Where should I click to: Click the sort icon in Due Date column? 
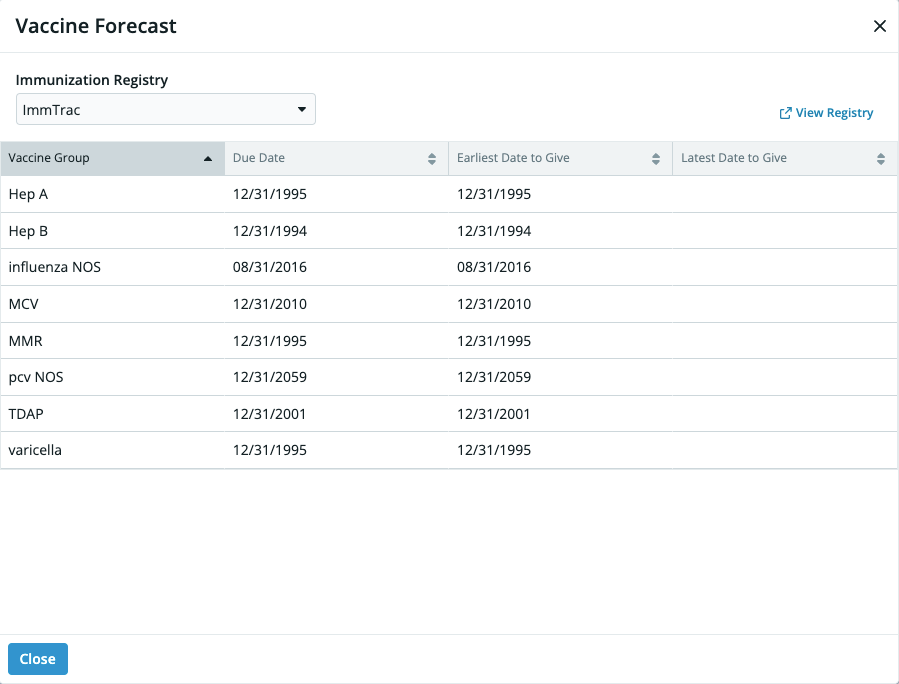432,159
